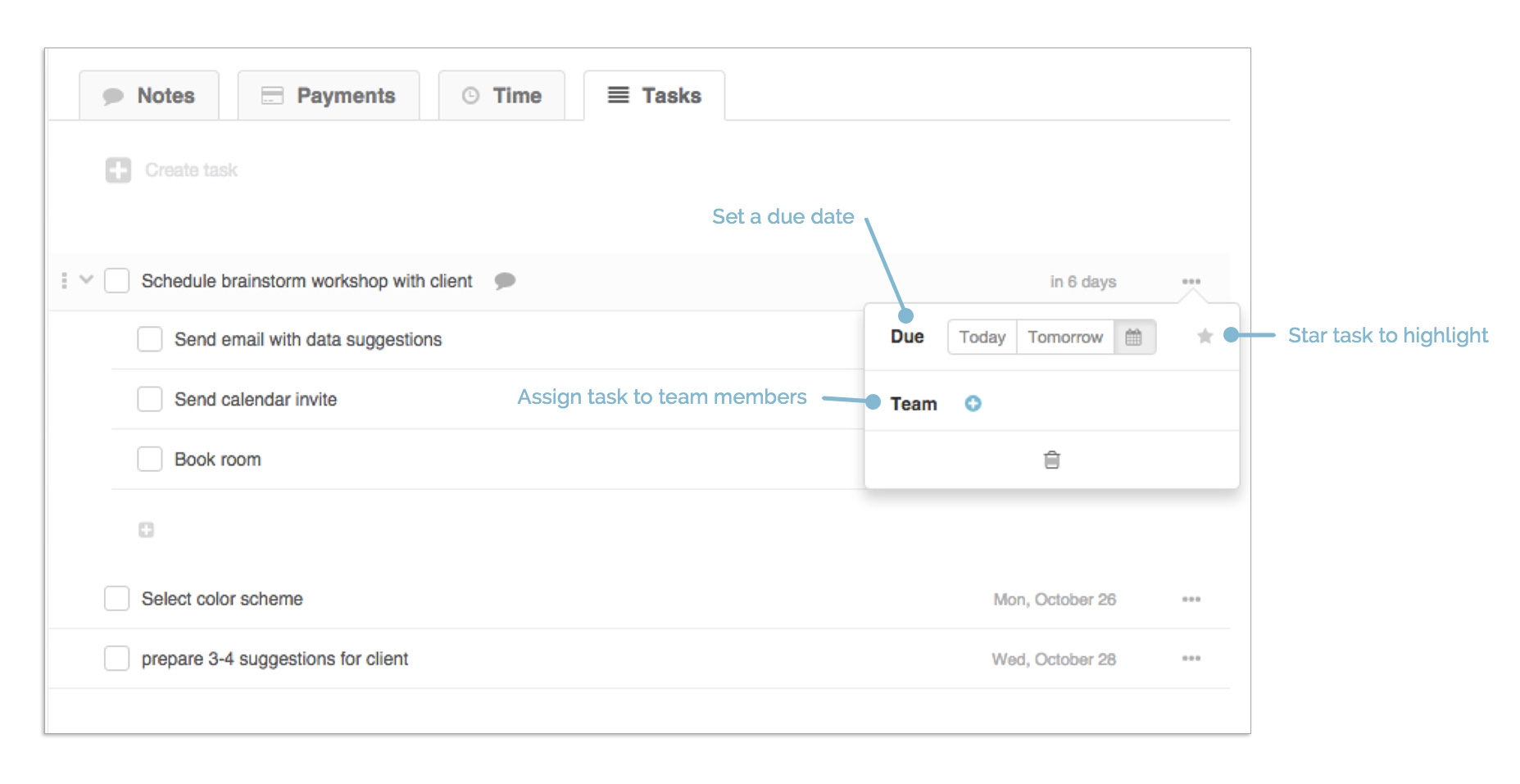Open the Notes tab
The width and height of the screenshot is (1520, 784).
pos(150,95)
